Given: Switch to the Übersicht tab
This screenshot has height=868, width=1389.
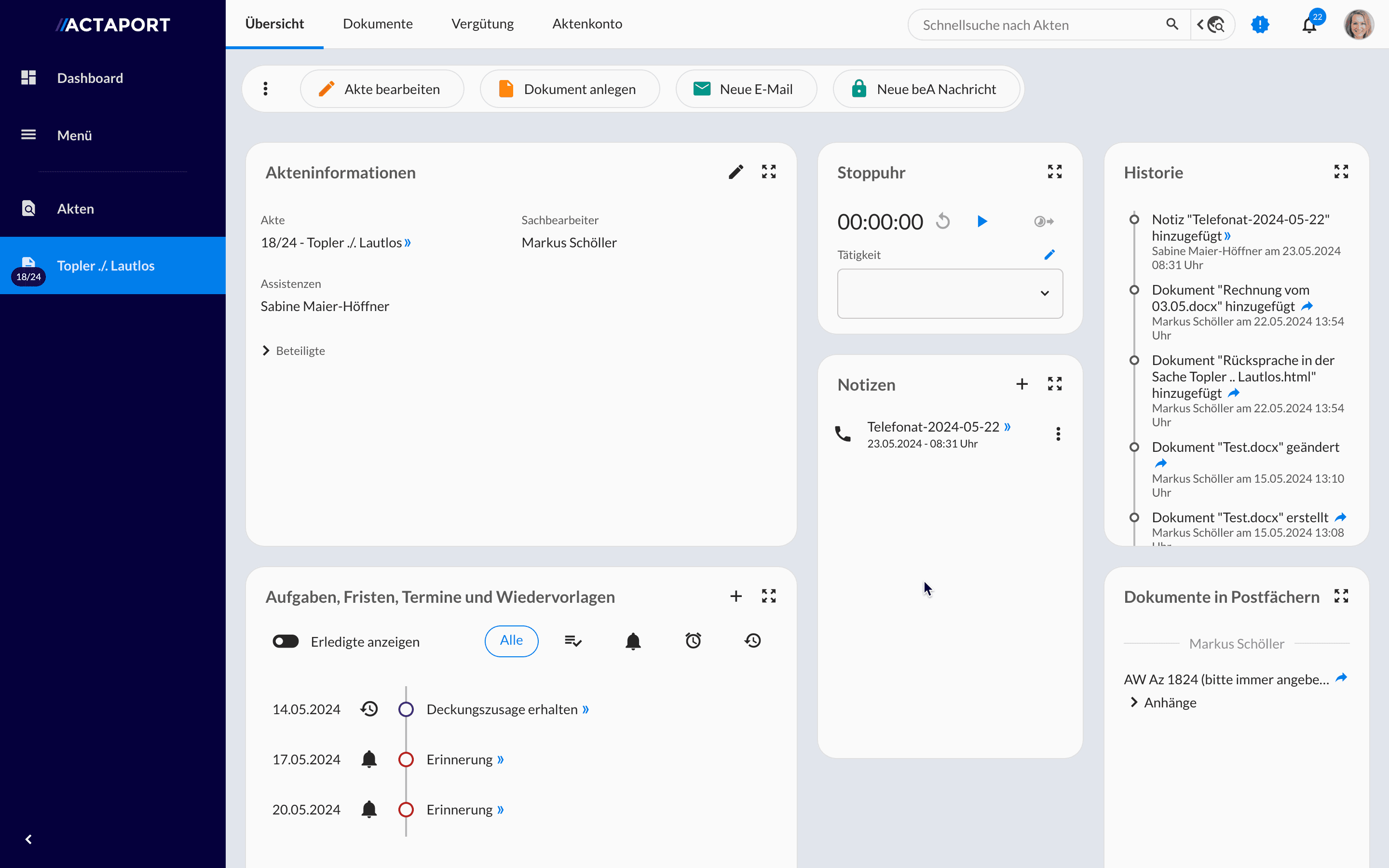Looking at the screenshot, I should [x=274, y=24].
